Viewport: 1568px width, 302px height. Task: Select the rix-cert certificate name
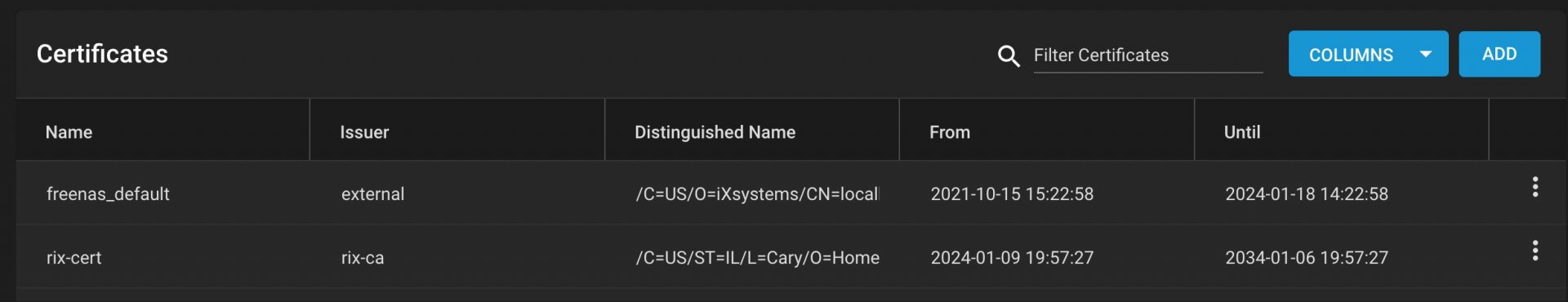click(x=73, y=258)
